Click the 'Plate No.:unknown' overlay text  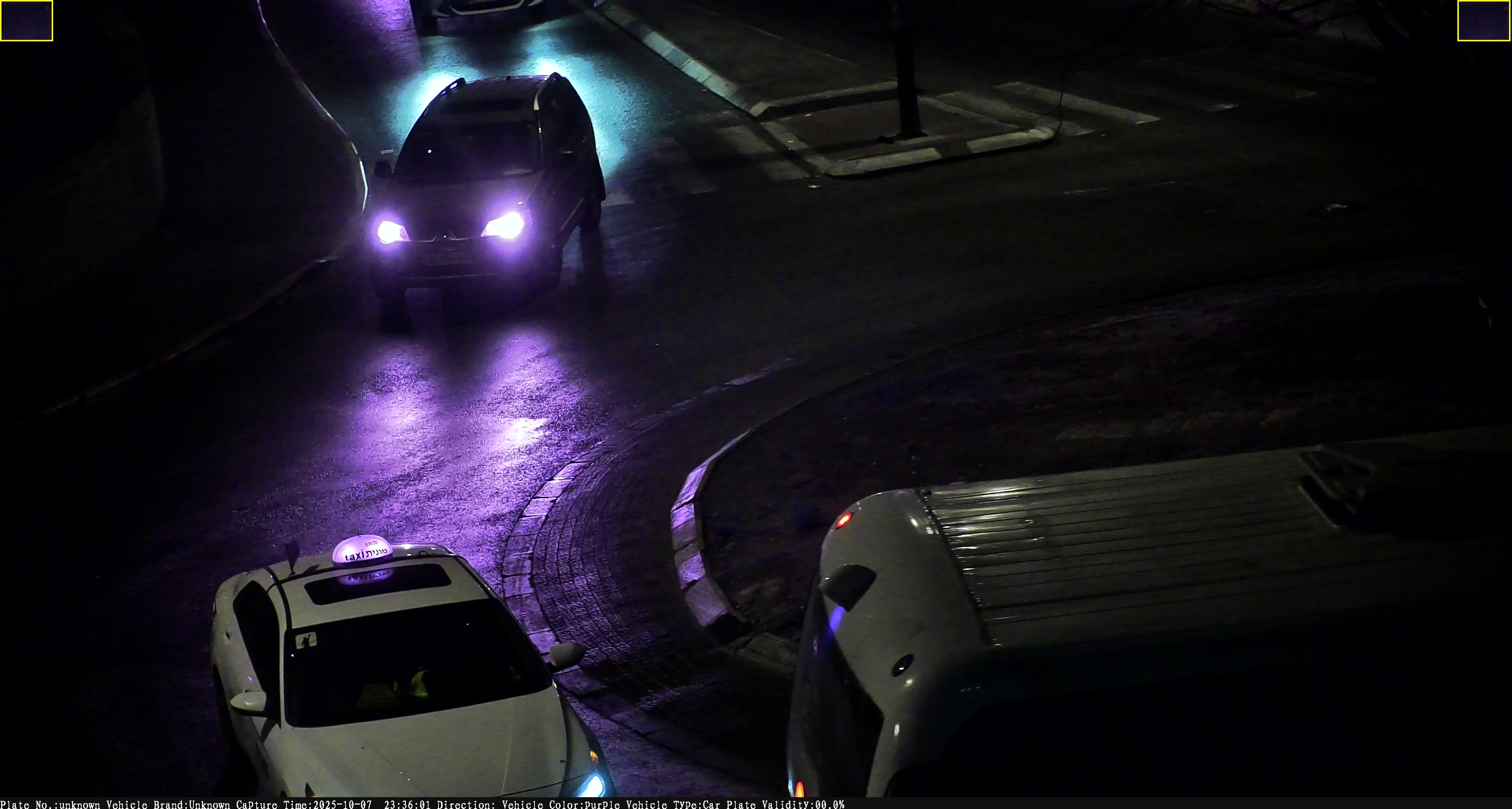[x=51, y=804]
